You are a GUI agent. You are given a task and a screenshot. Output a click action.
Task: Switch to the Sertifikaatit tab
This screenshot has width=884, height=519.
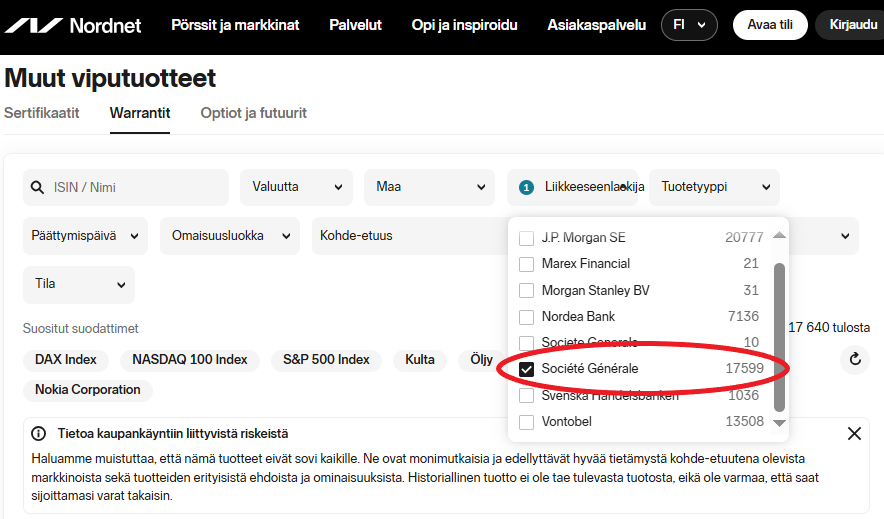(42, 113)
